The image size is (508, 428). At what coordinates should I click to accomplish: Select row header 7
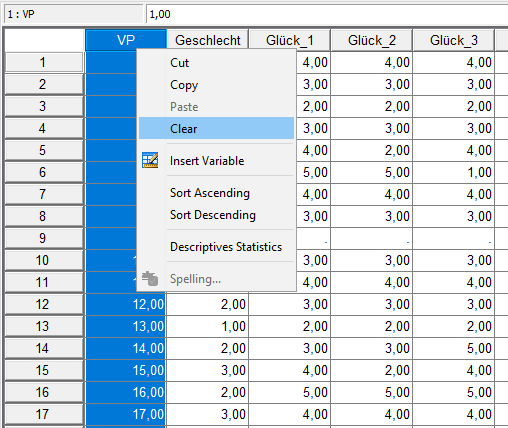point(44,194)
